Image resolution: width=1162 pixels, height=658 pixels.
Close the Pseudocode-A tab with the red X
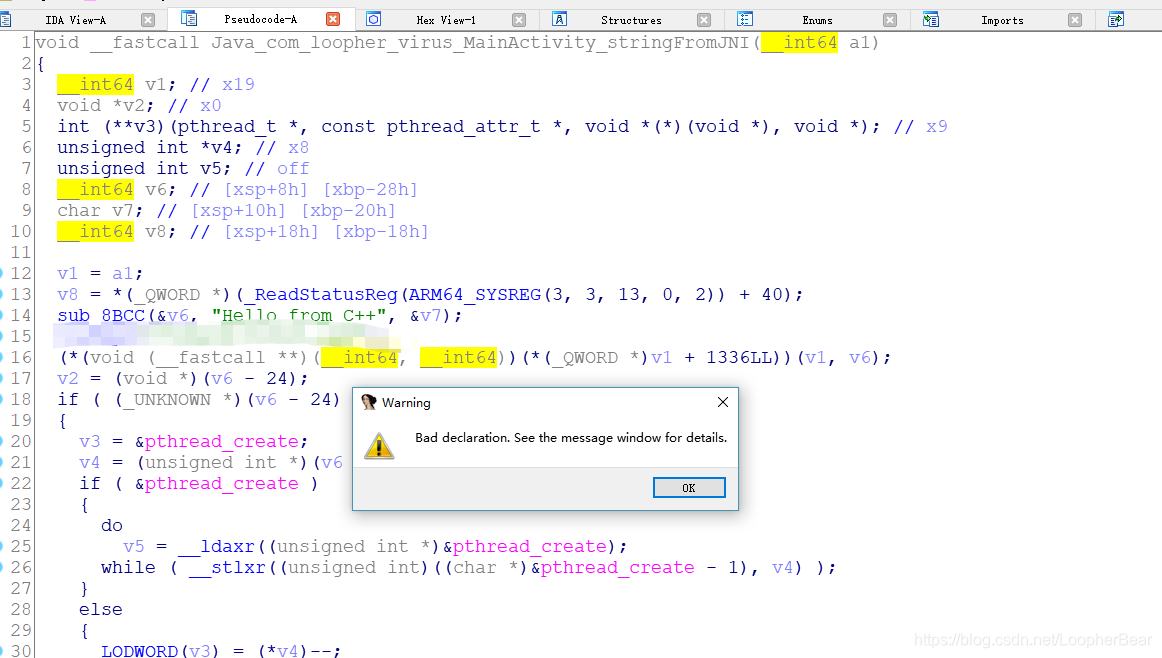click(x=333, y=19)
